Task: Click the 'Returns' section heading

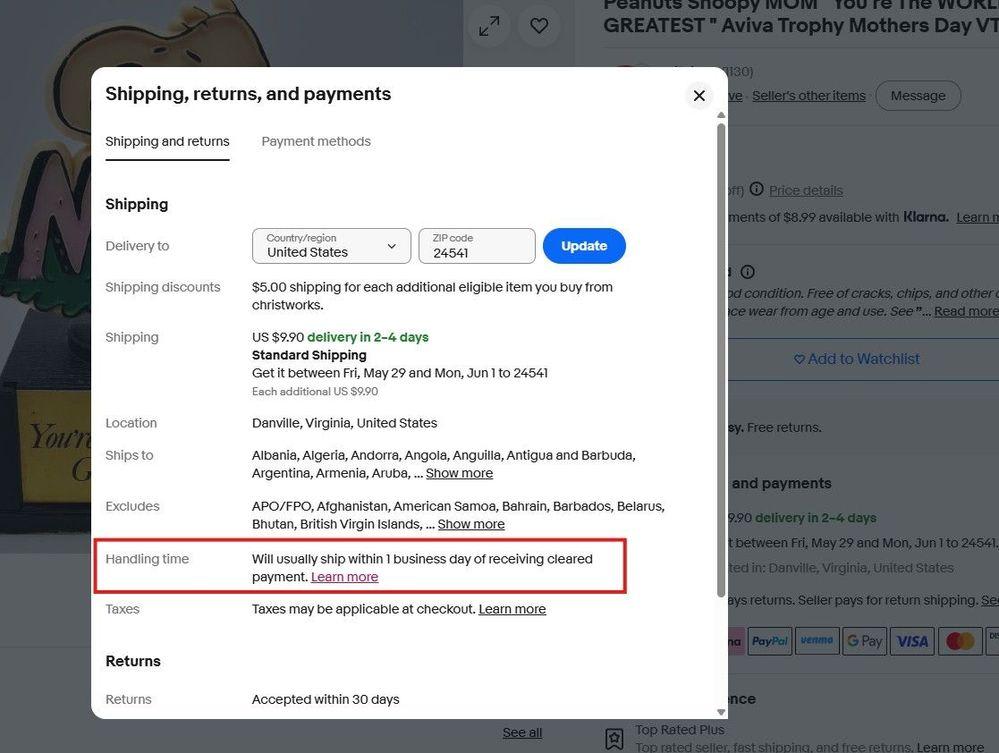Action: 133,661
